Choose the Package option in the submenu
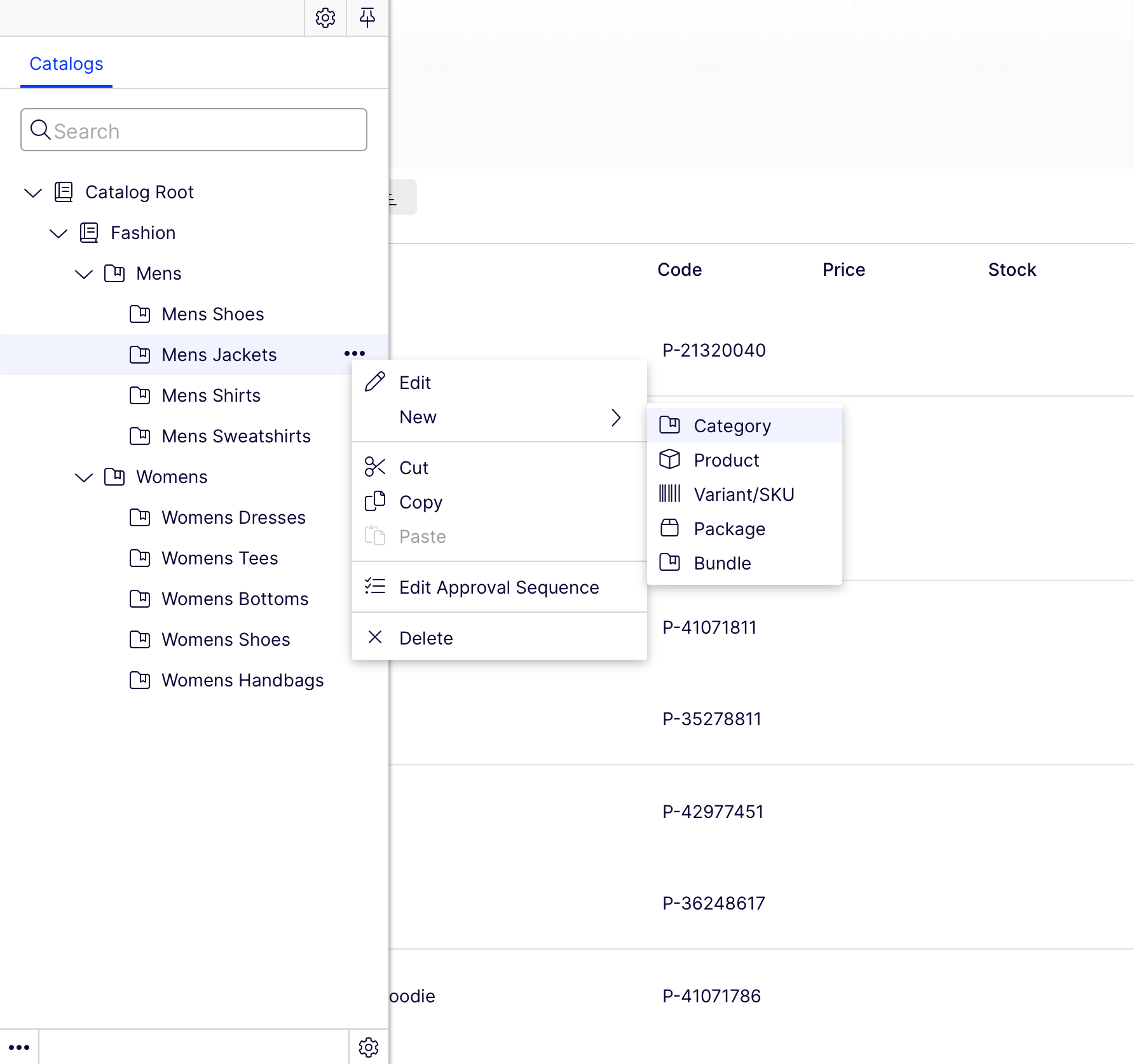 pos(729,528)
